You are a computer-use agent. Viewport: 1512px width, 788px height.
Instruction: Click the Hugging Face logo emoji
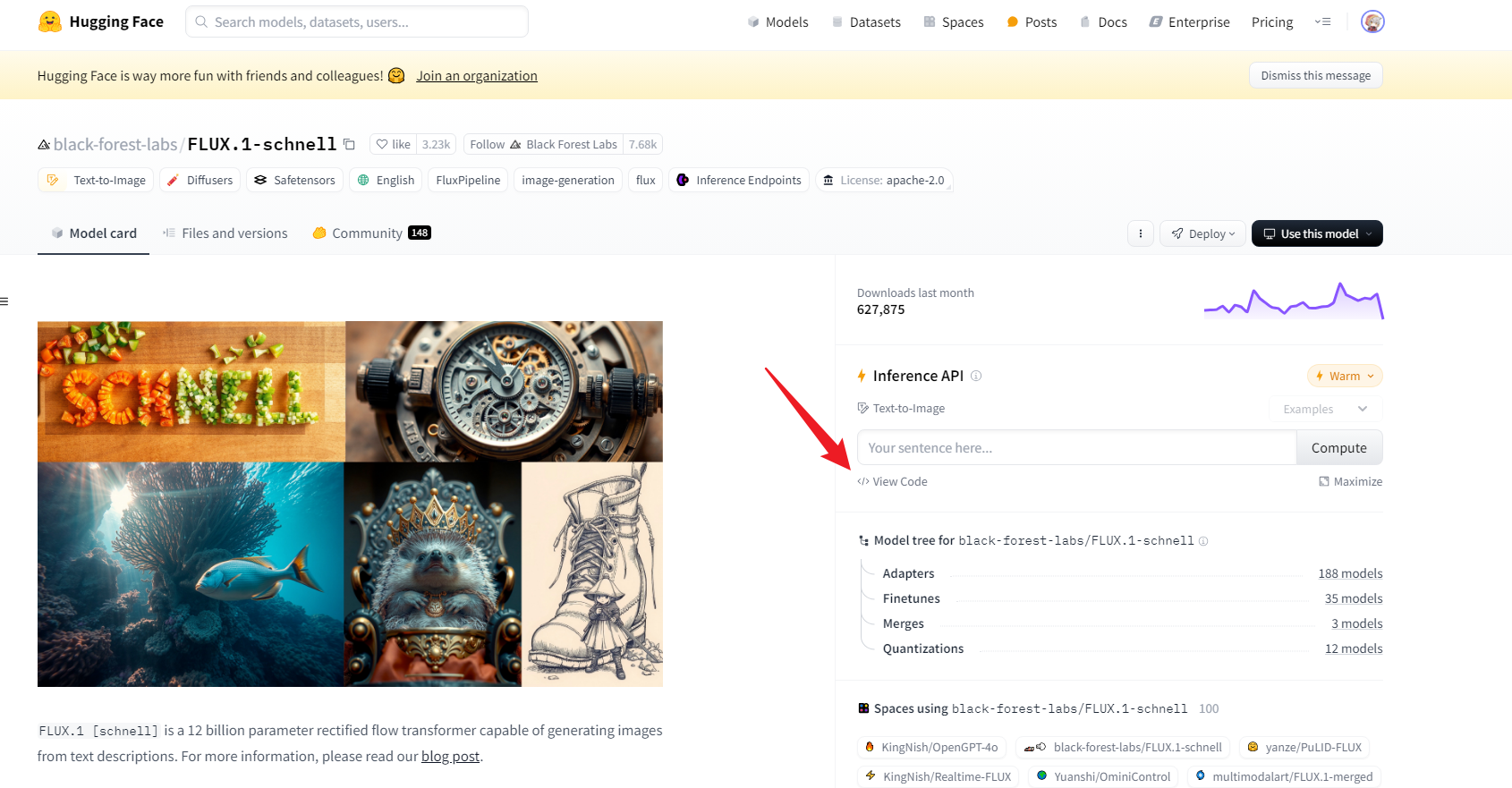point(50,21)
